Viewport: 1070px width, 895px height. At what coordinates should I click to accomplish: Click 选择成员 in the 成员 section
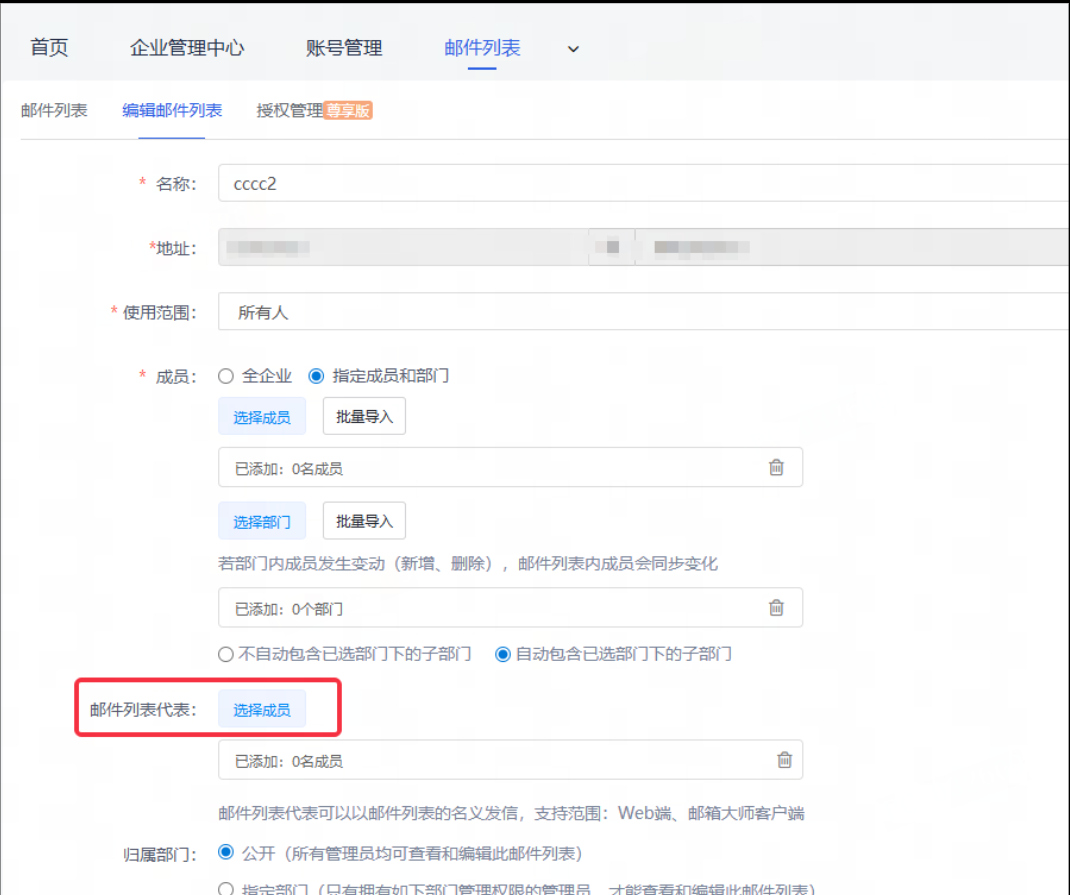(x=261, y=416)
